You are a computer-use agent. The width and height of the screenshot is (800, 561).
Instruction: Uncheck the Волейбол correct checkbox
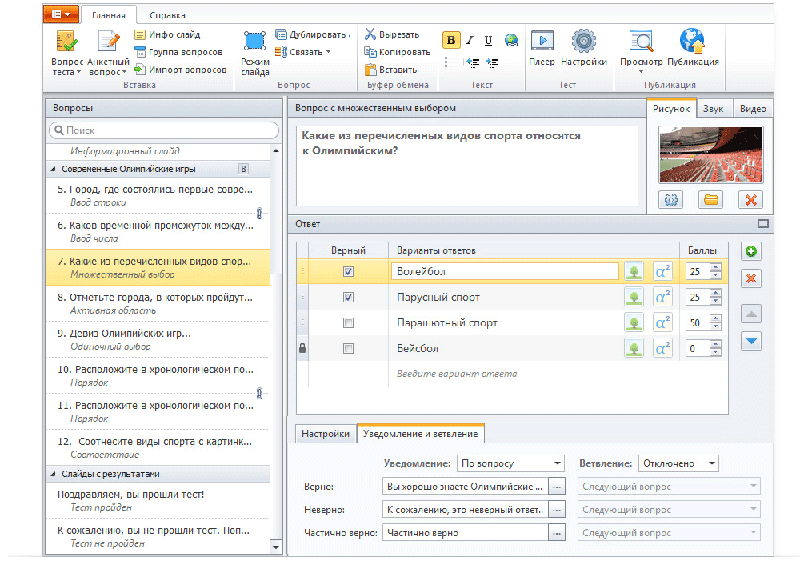click(348, 271)
